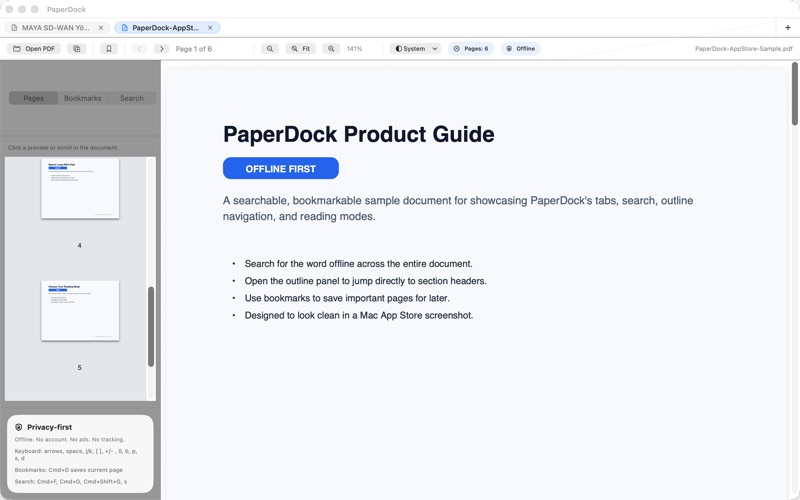
Task: Click the 'A searchable, bookmarkable sample document' paragraph
Action: (458, 208)
